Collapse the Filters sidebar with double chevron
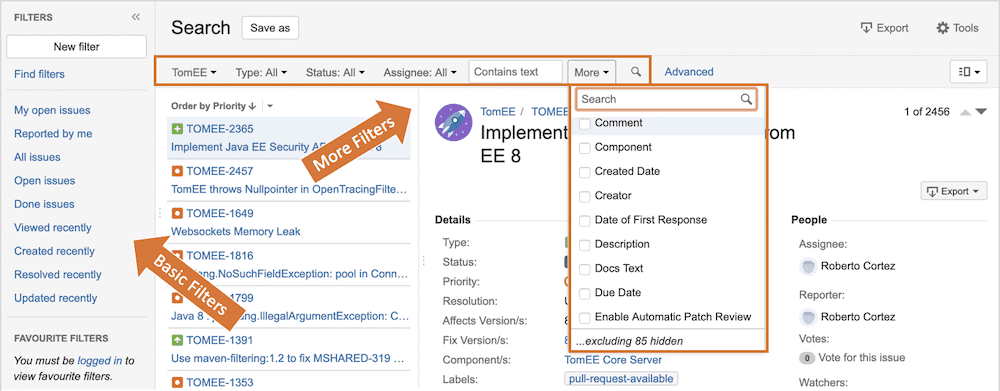1000x391 pixels. pyautogui.click(x=135, y=17)
